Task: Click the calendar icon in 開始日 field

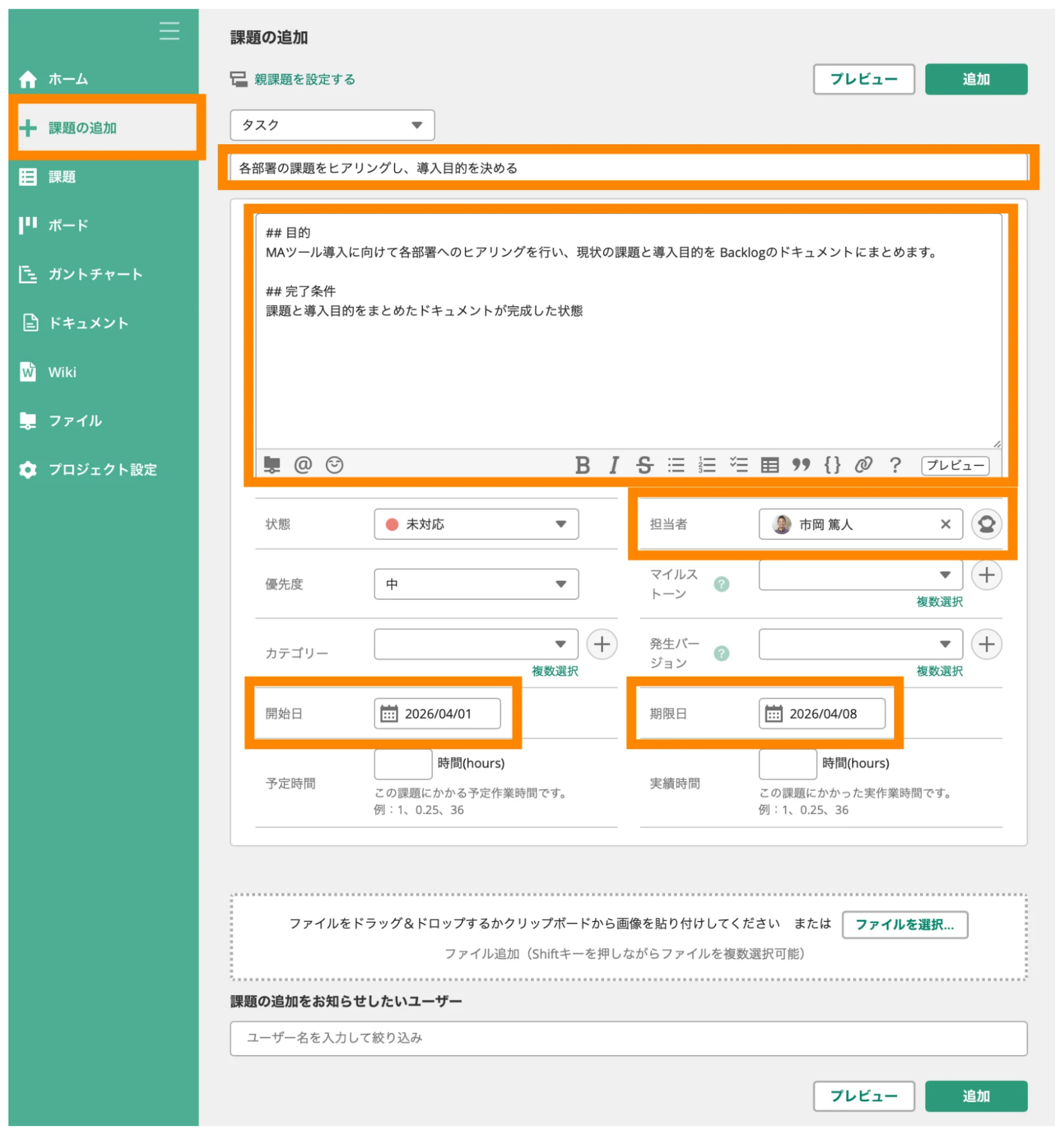Action: click(389, 714)
